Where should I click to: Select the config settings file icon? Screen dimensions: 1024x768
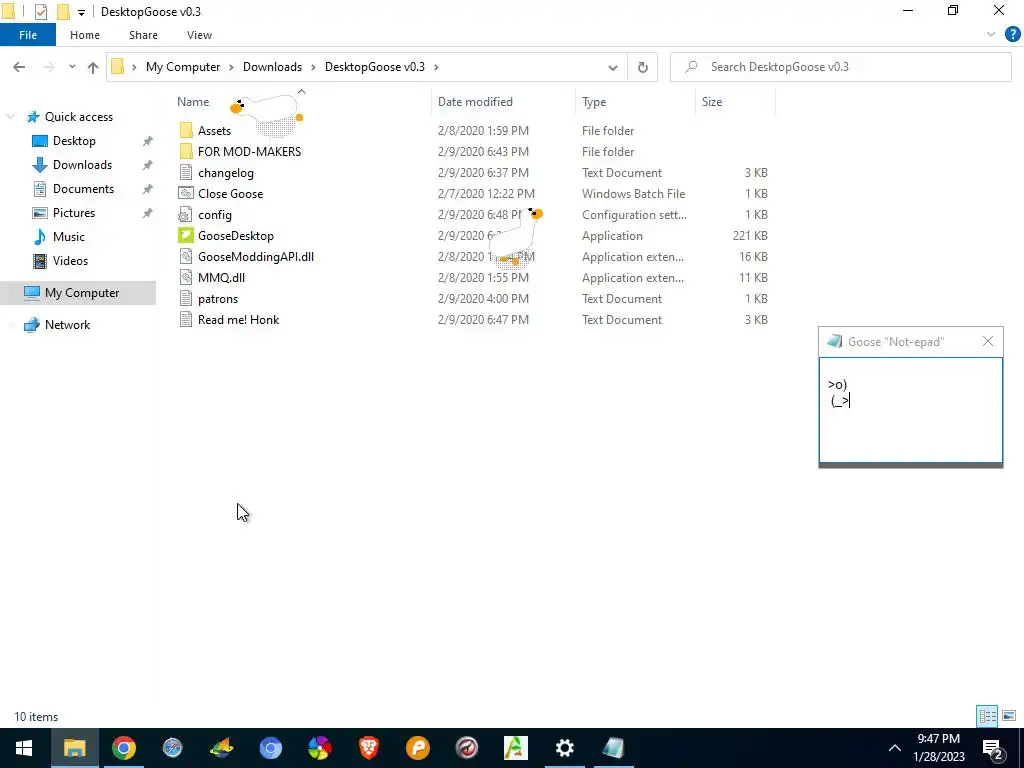pyautogui.click(x=186, y=214)
